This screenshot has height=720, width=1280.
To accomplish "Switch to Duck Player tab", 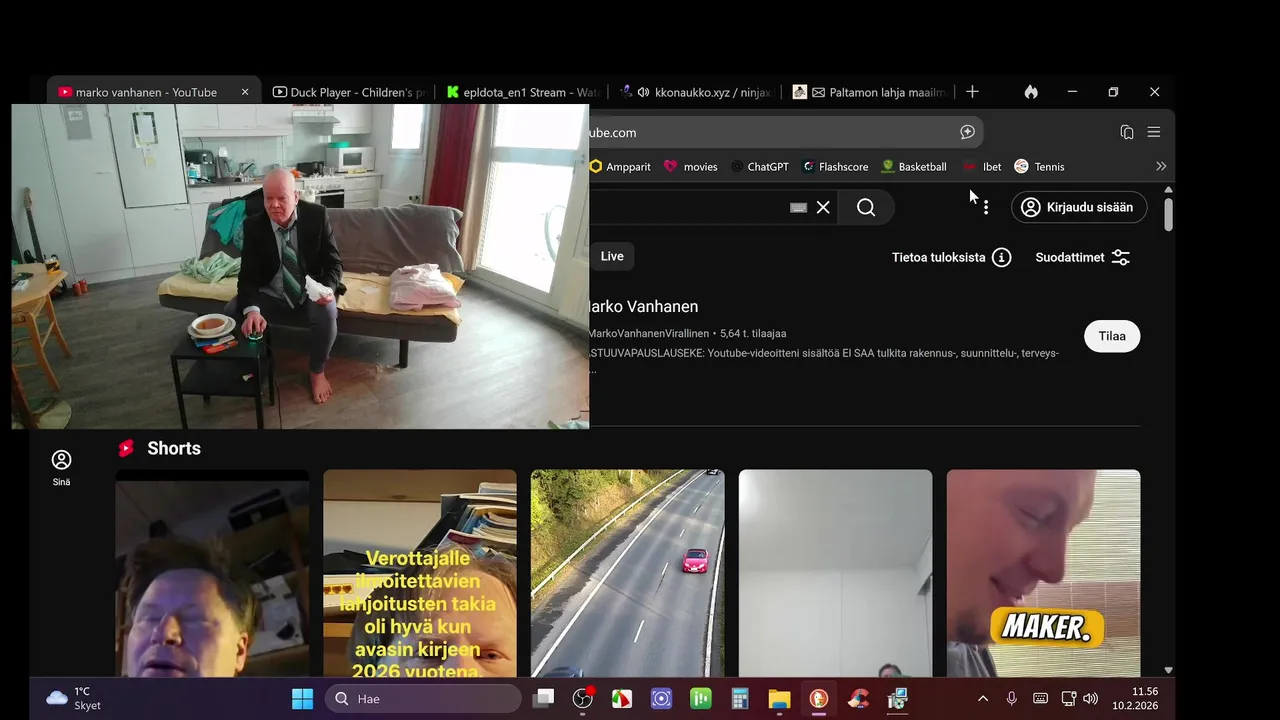I will click(x=349, y=92).
